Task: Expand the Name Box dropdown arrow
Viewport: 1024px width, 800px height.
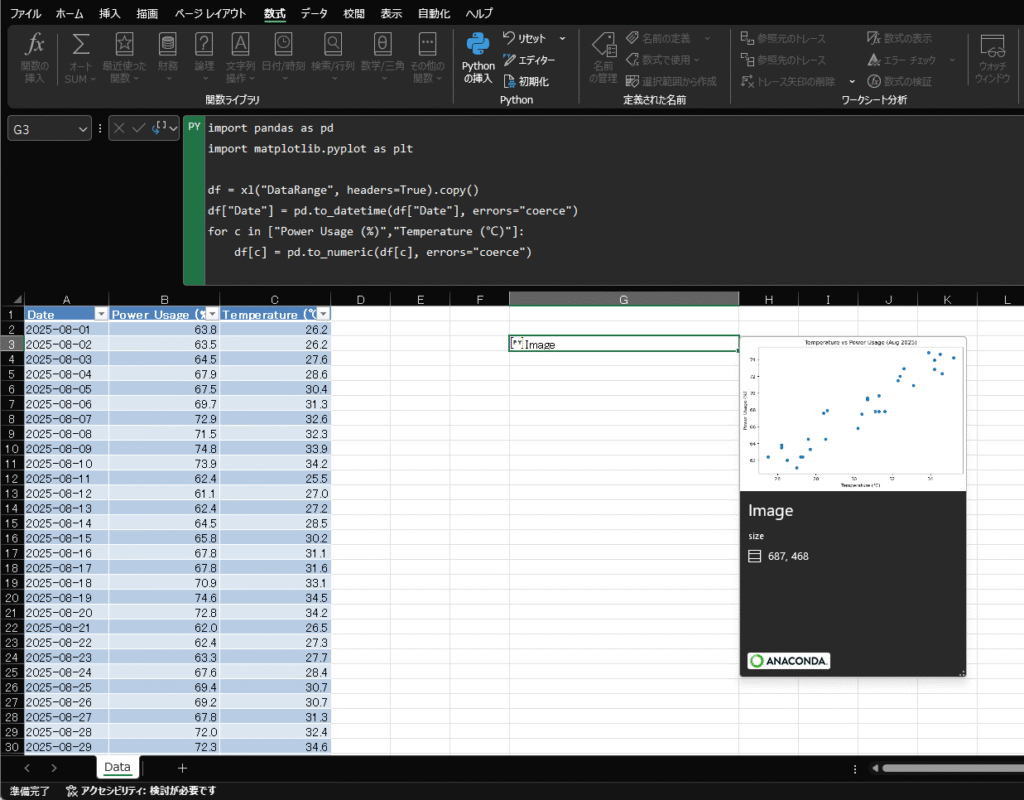Action: point(82,129)
